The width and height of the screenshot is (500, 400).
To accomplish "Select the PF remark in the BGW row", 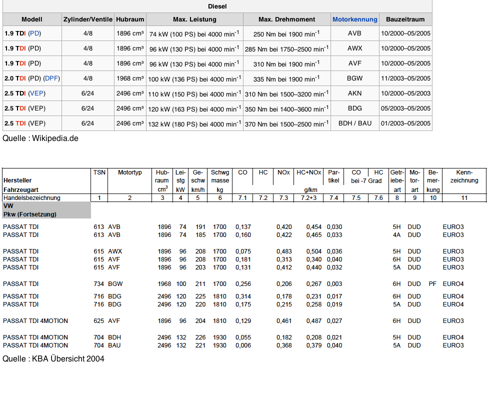I will (x=432, y=284).
